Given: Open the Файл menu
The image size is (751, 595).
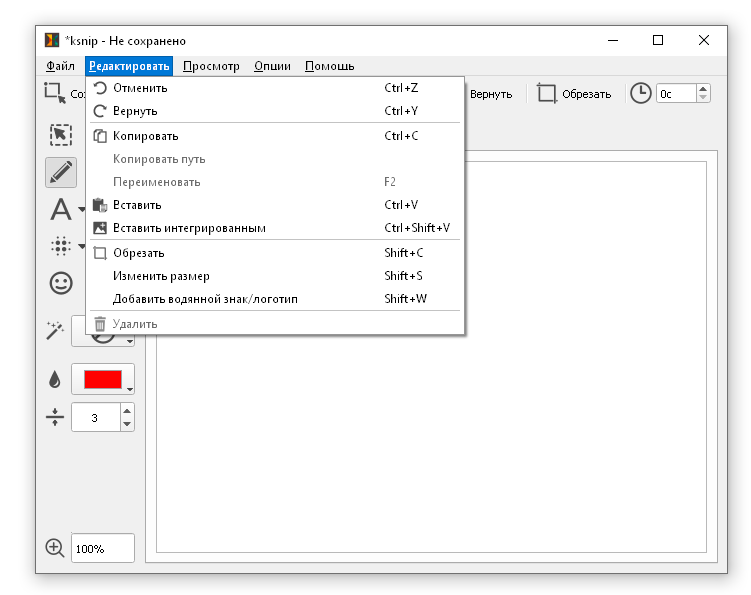Looking at the screenshot, I should (x=60, y=66).
